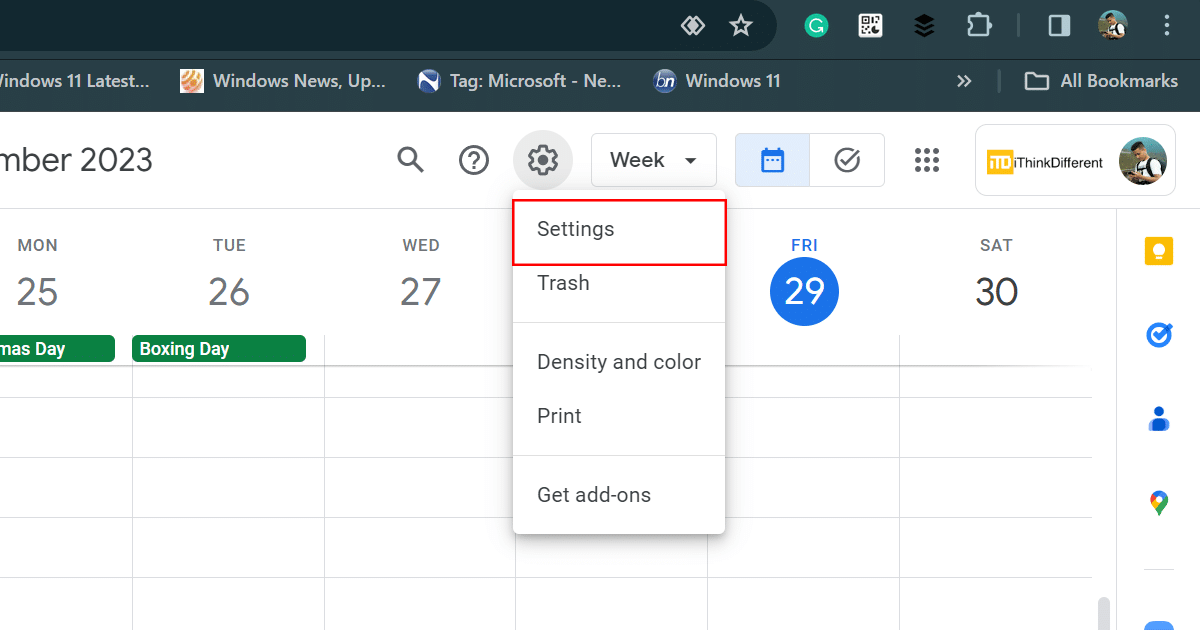
Task: Switch to Tasks view toggle
Action: pos(847,160)
